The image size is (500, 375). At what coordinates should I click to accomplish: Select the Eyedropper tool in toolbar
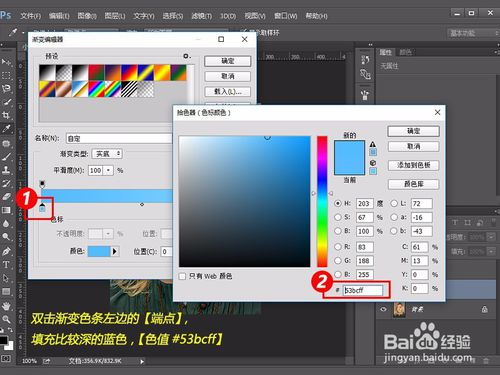6,129
